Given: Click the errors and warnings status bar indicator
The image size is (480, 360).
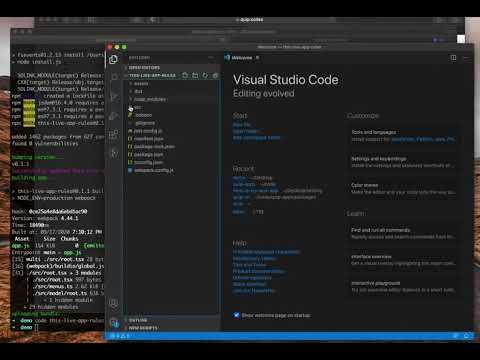Looking at the screenshot, I should [120, 336].
